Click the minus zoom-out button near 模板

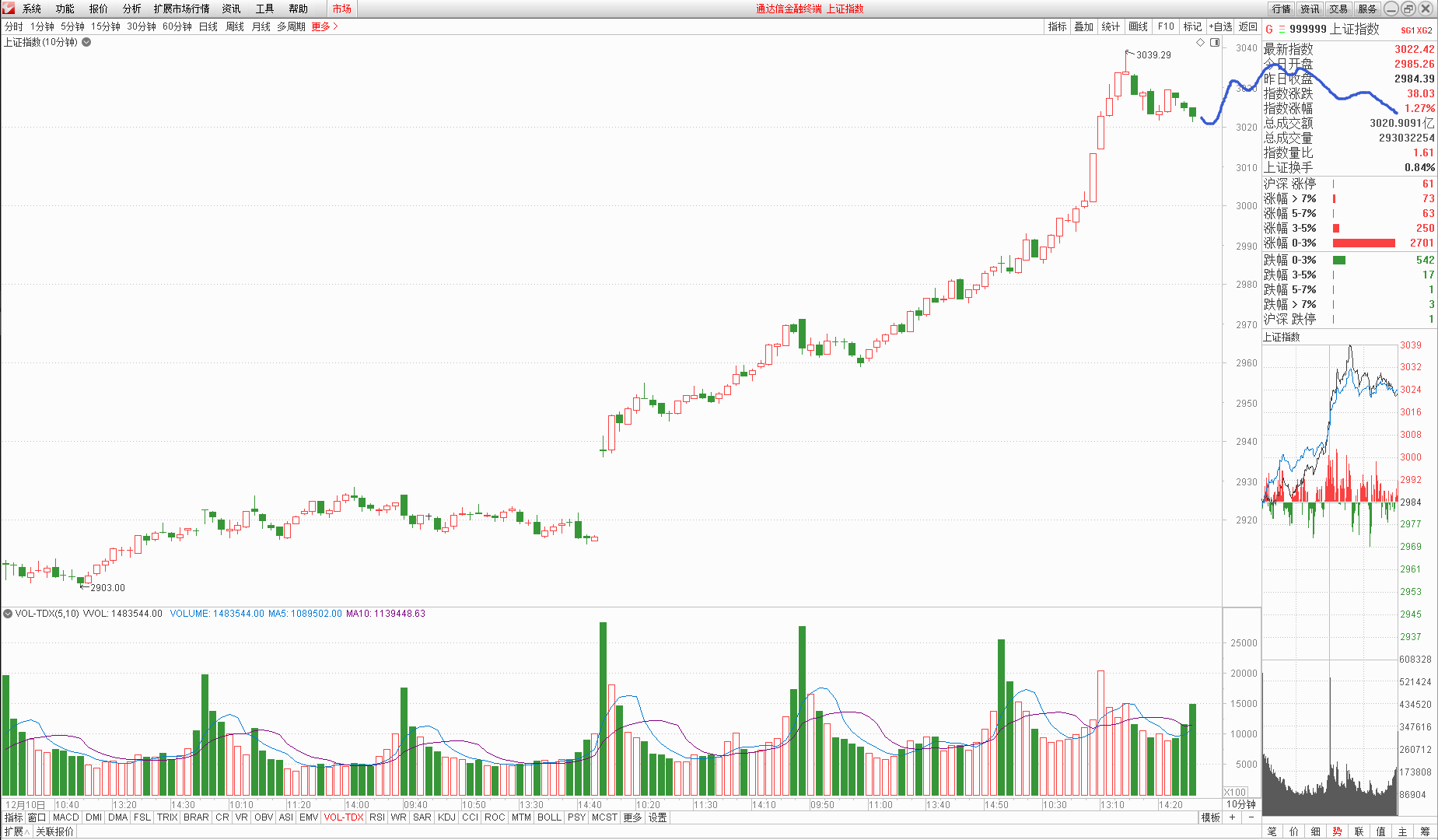point(1251,817)
